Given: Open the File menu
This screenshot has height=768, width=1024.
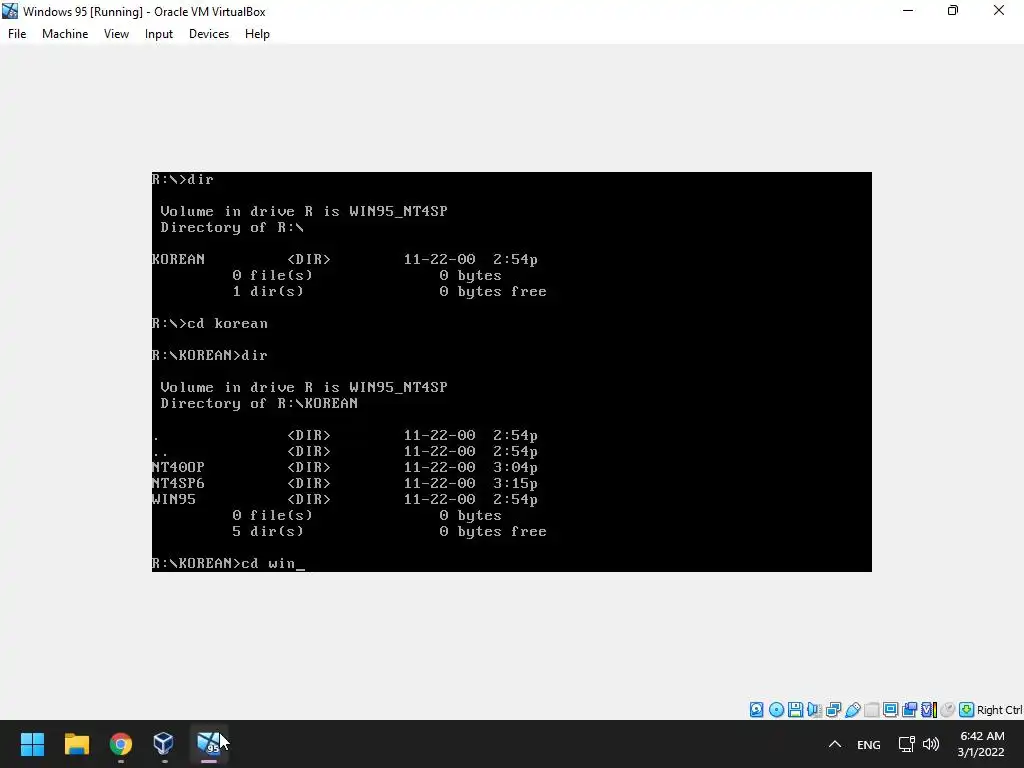Looking at the screenshot, I should tap(17, 34).
